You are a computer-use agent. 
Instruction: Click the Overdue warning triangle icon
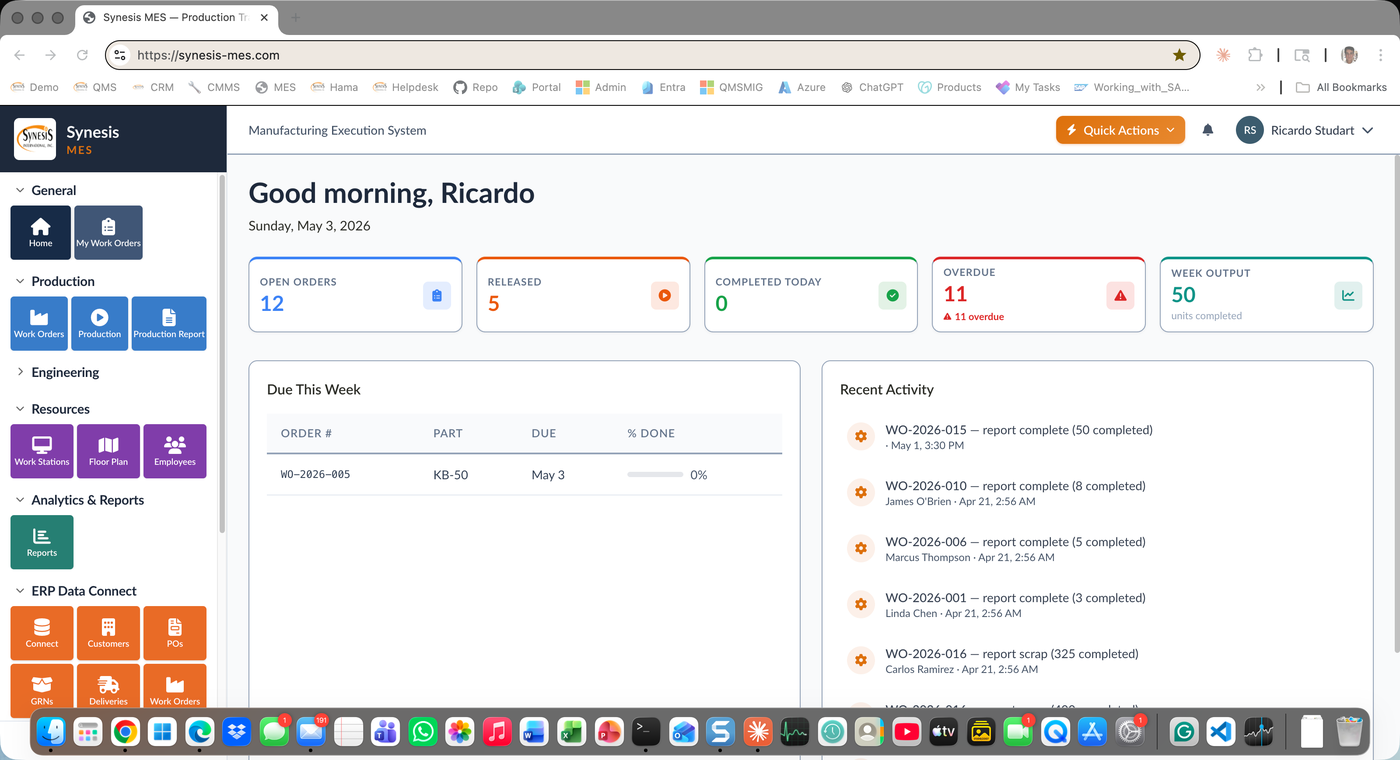1120,295
